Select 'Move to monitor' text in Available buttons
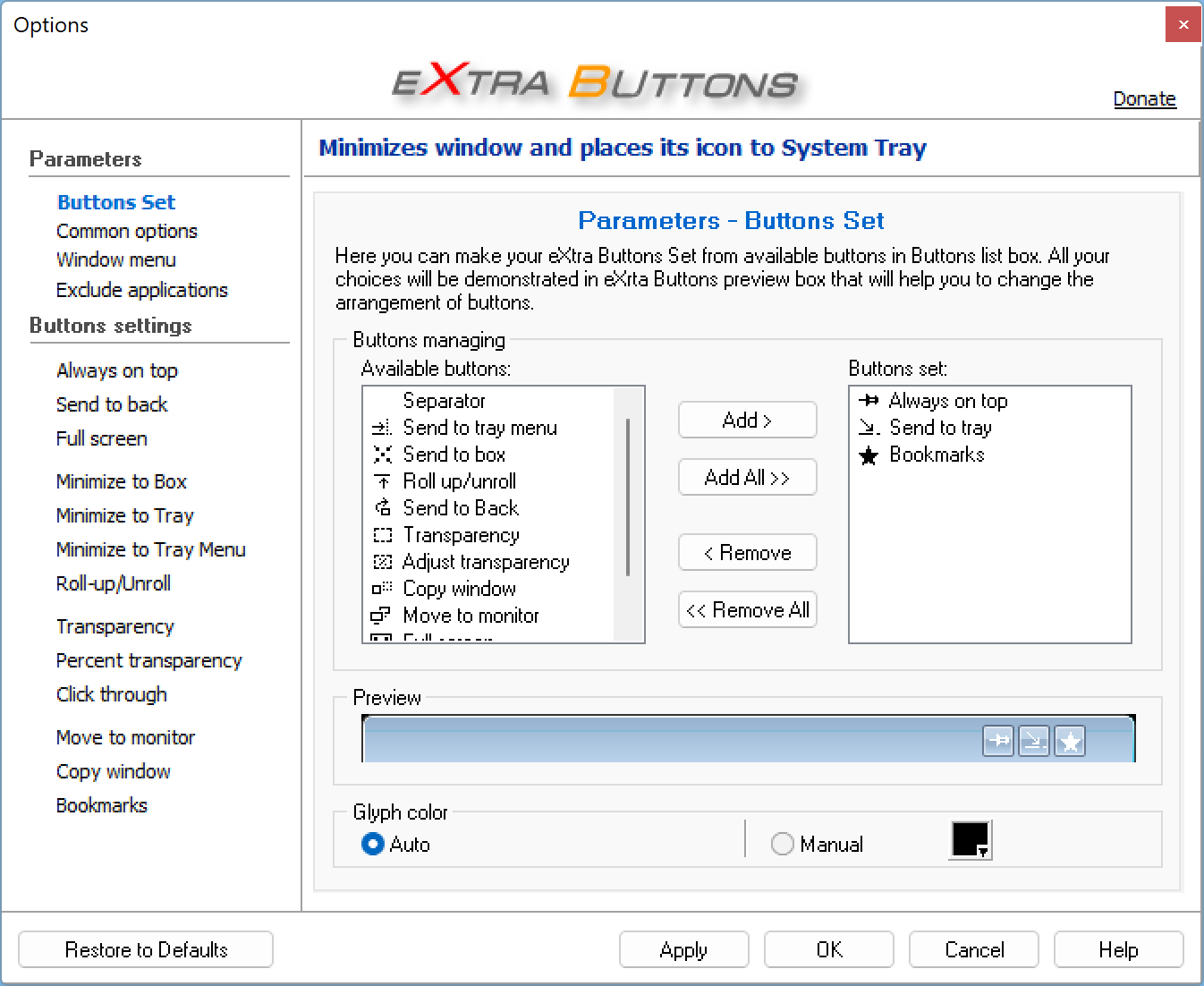Screen dimensions: 1204x986 tap(471, 616)
